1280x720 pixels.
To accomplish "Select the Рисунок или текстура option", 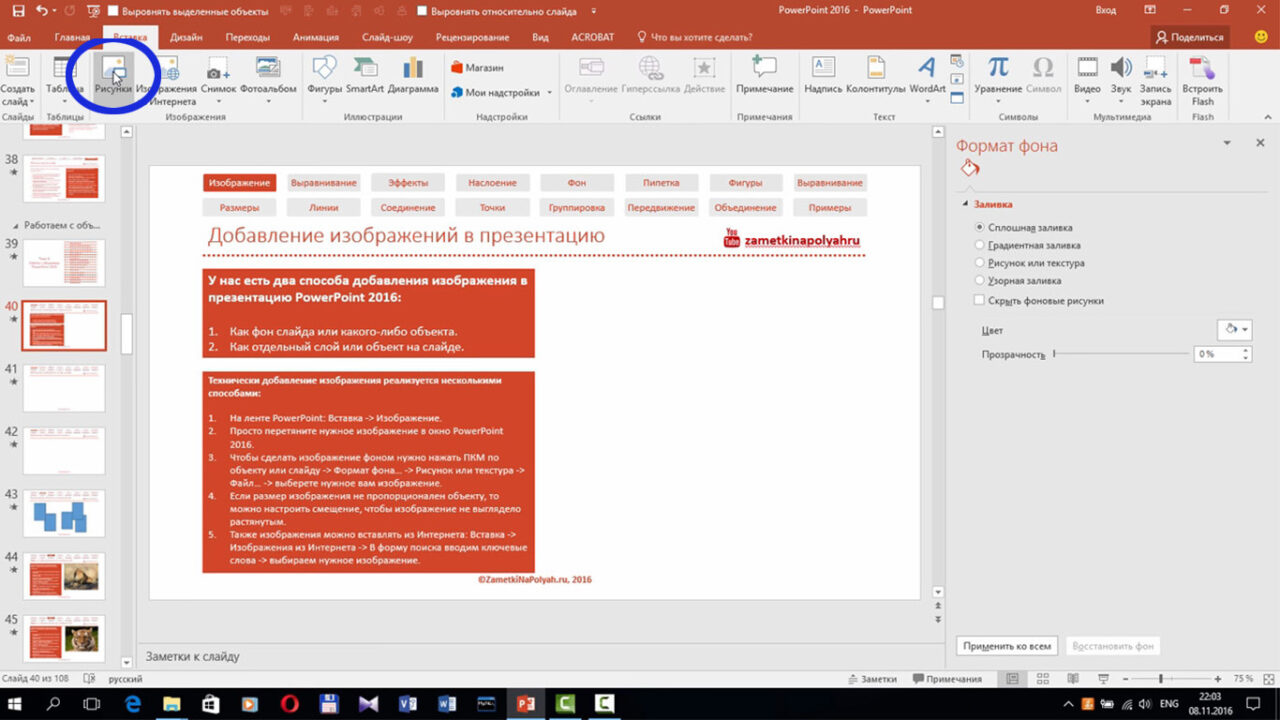I will pos(980,263).
